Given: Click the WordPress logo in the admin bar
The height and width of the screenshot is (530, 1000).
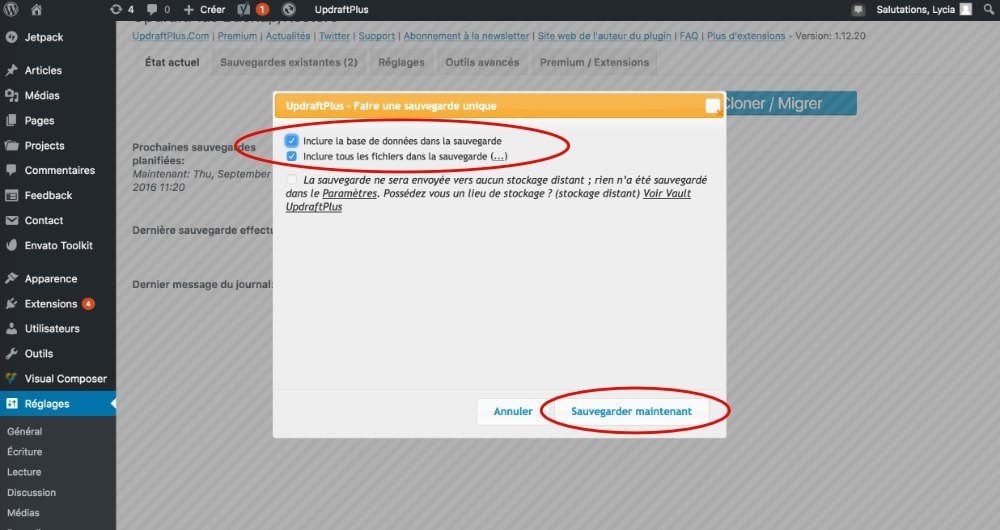Looking at the screenshot, I should pos(11,9).
